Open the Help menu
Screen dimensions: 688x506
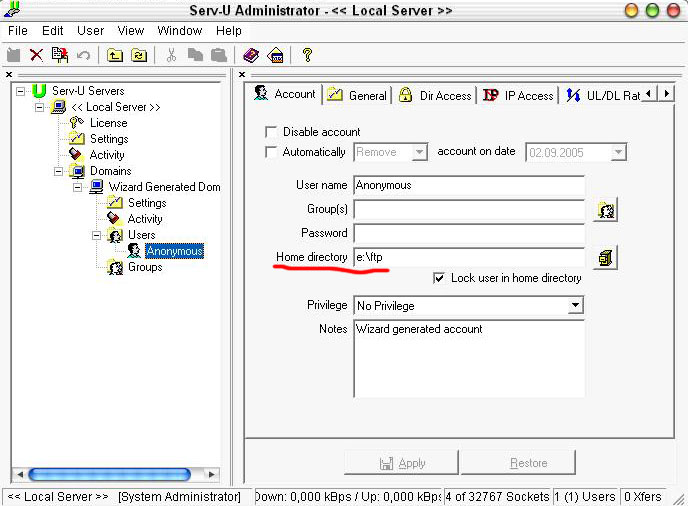coord(229,31)
